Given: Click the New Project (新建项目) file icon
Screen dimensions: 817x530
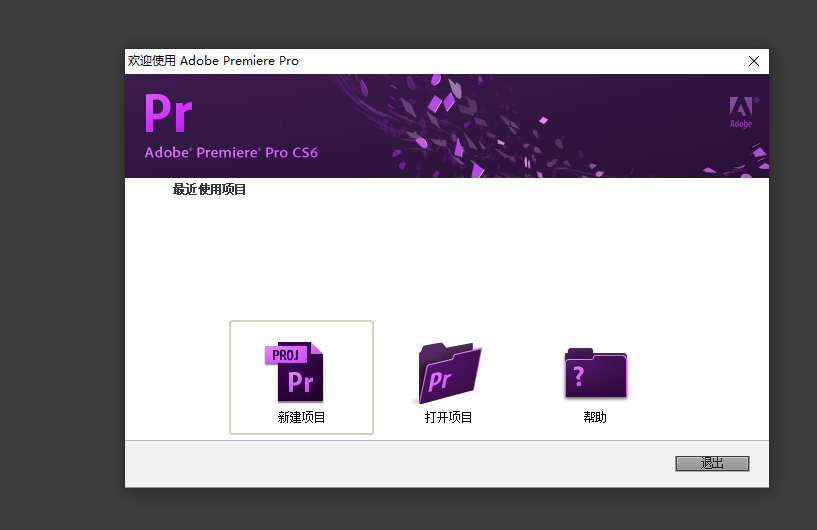Looking at the screenshot, I should [299, 372].
